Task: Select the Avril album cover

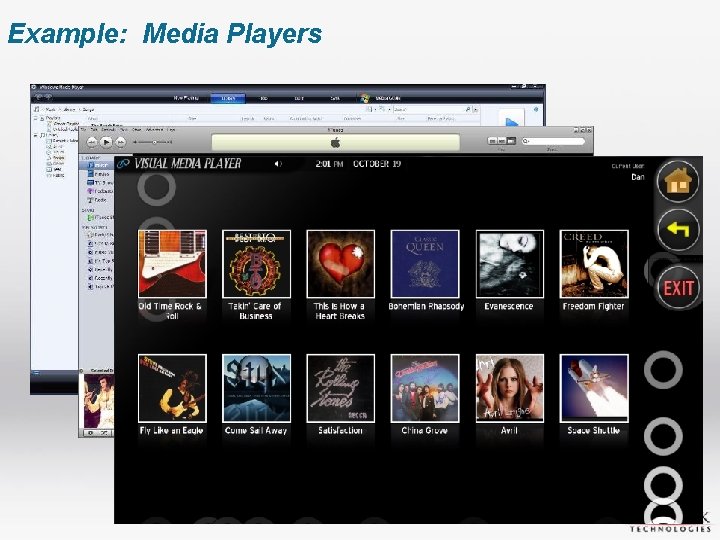Action: pyautogui.click(x=510, y=388)
